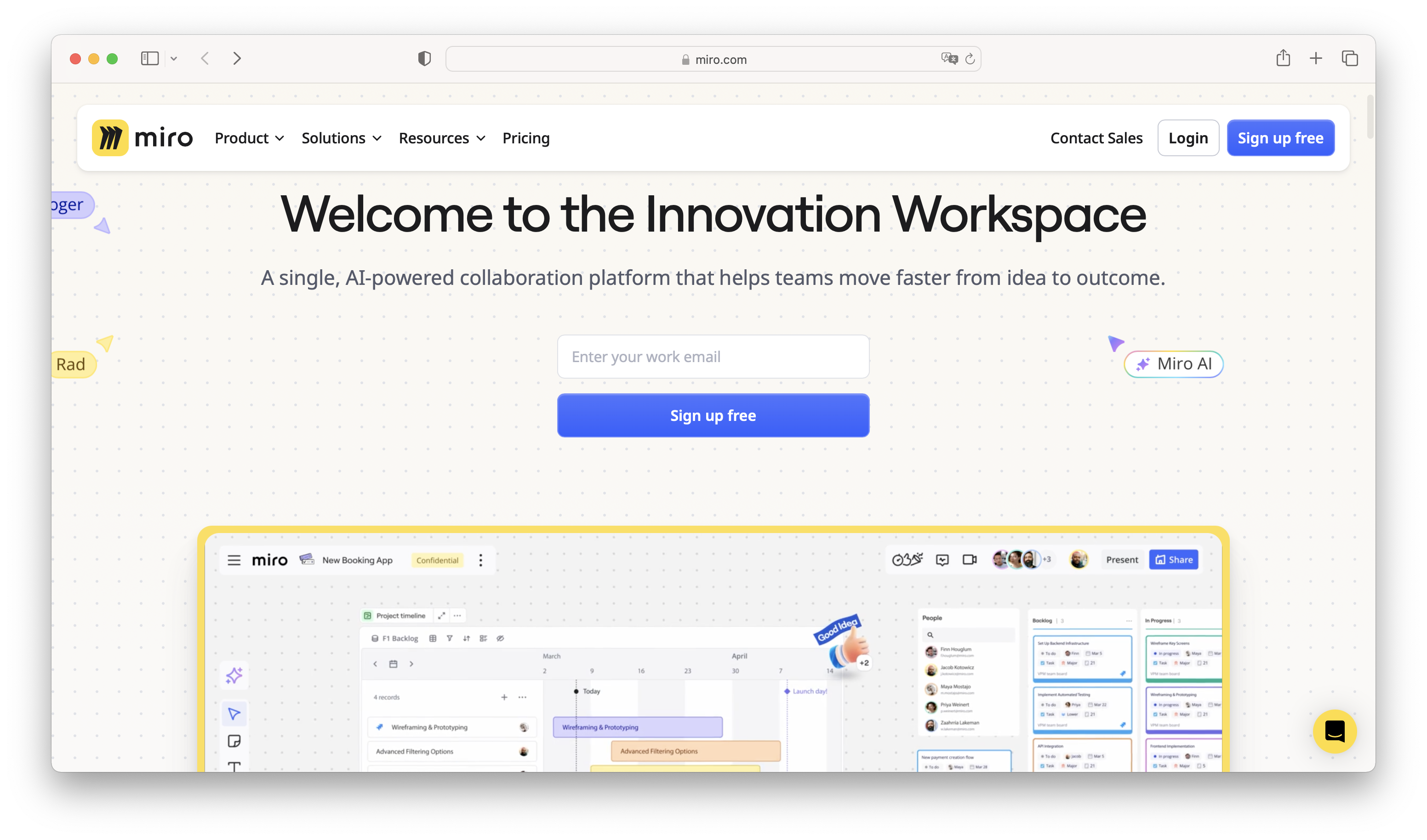Navigate forward with Safari's forward arrow
Screen dimensions: 1427x840
click(x=237, y=58)
